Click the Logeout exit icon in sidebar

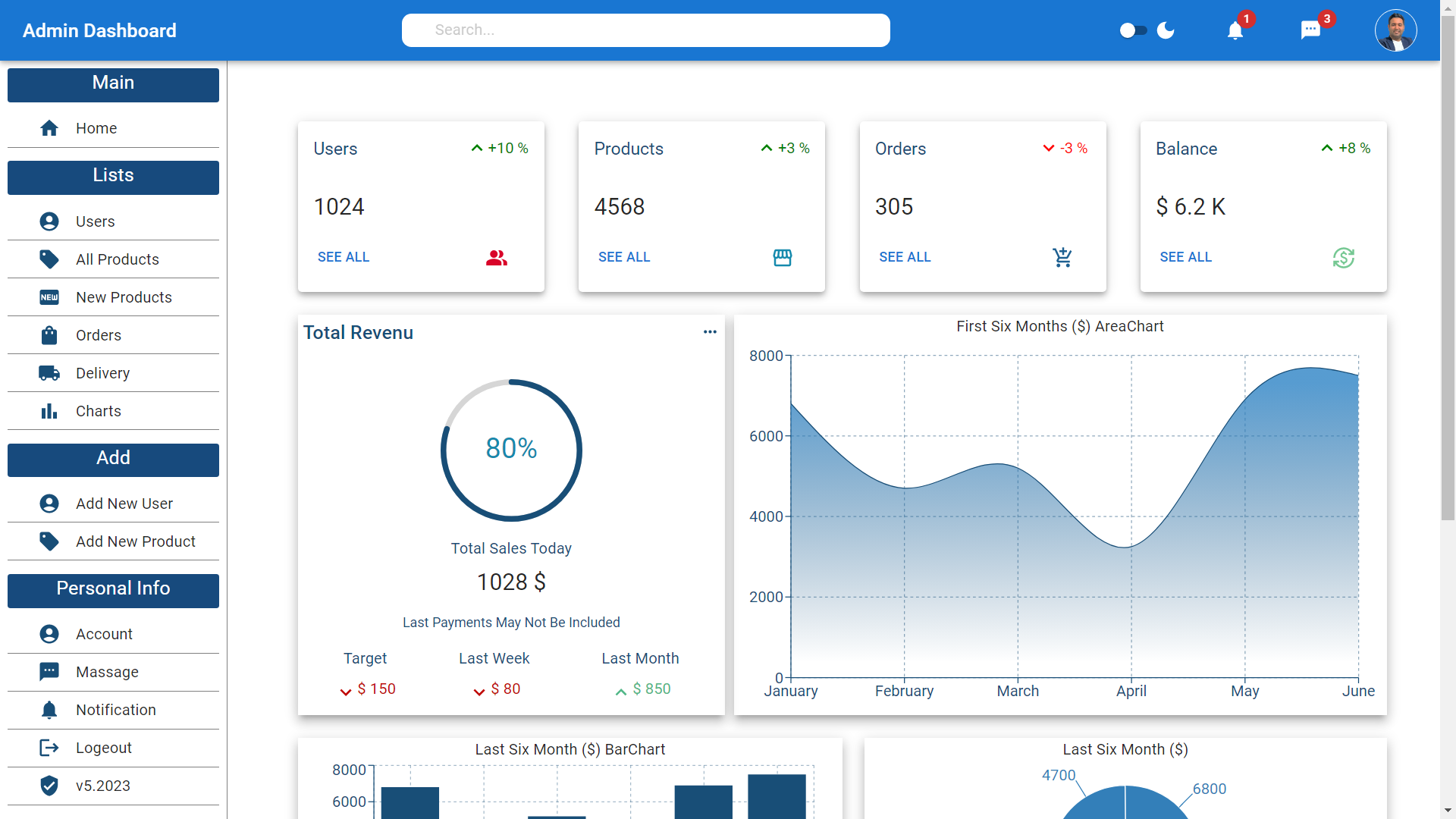[49, 748]
